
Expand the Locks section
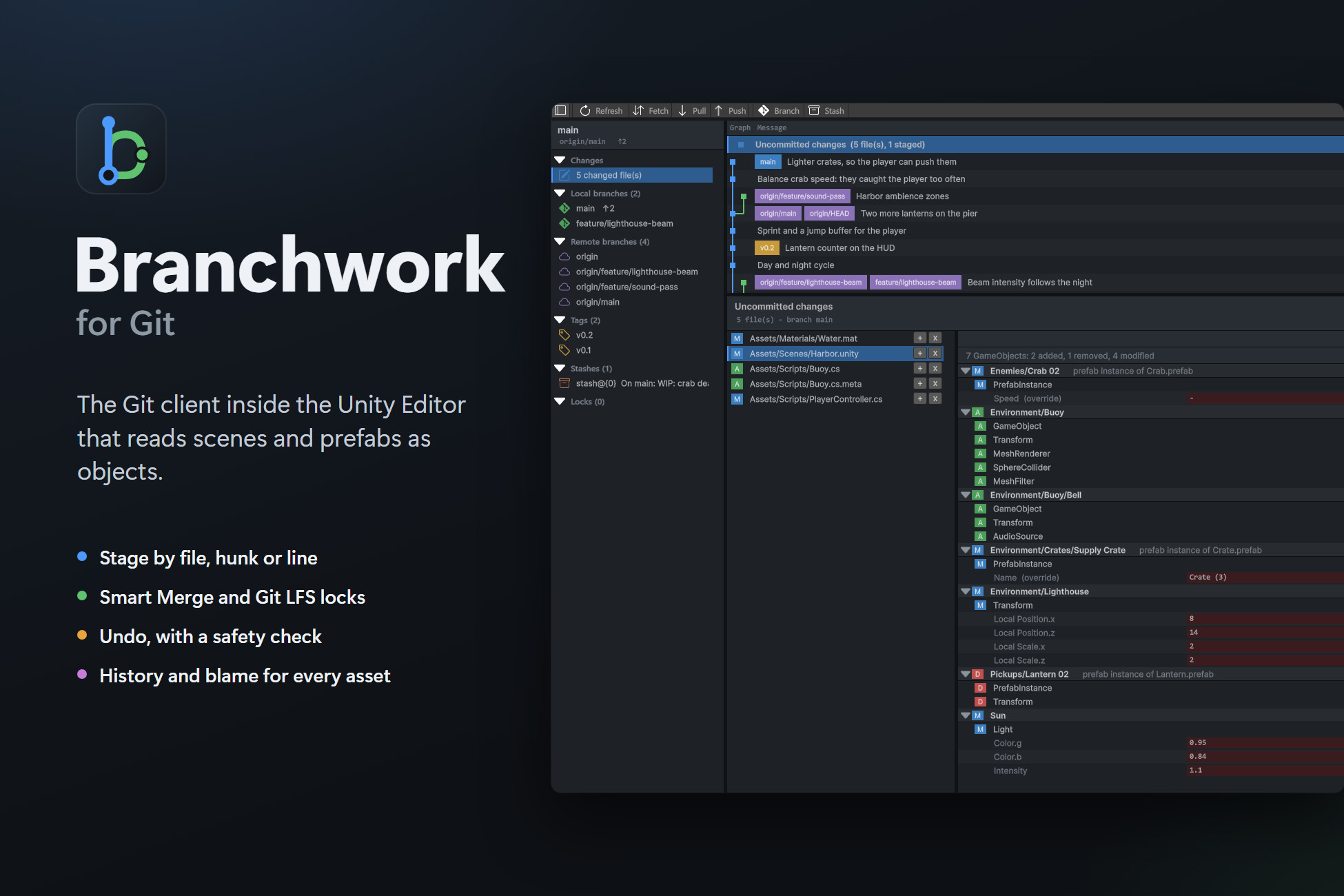point(560,401)
